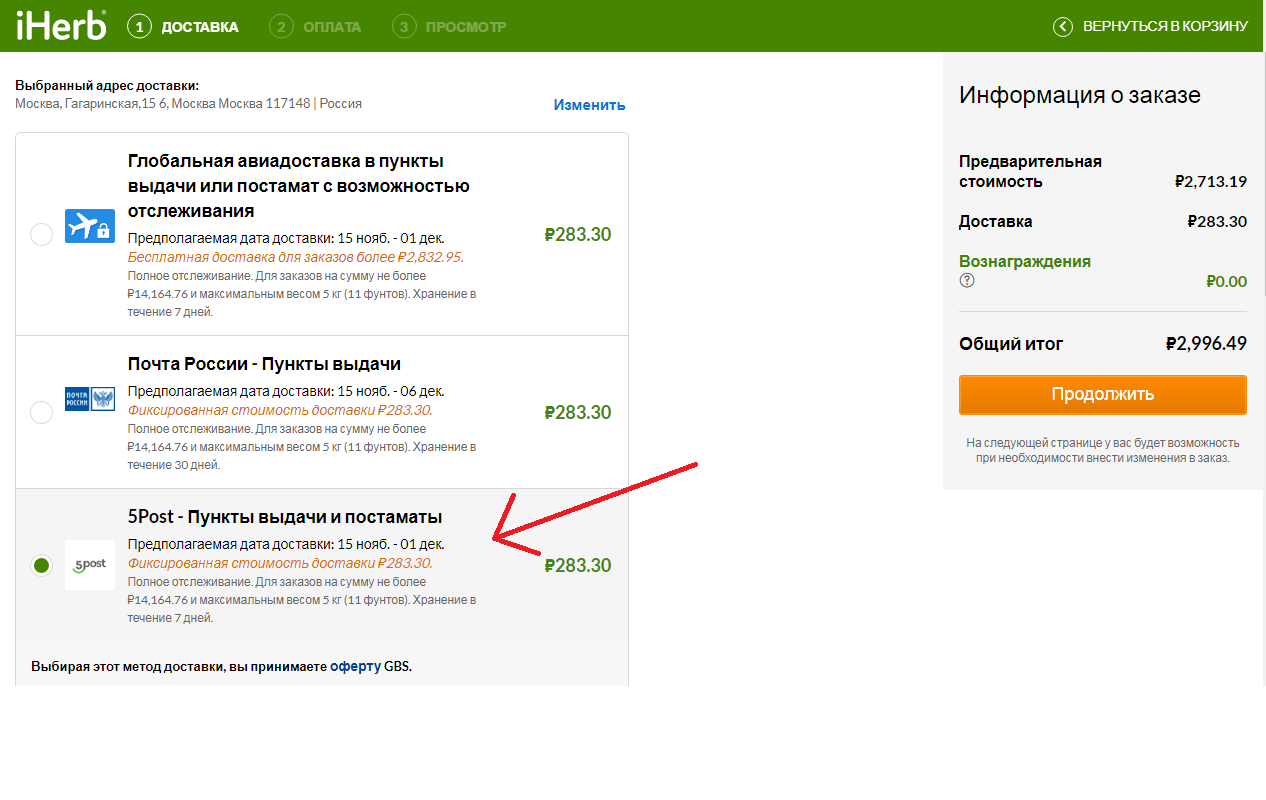
Task: Open the ДОСТАВКА step tab
Action: point(200,26)
